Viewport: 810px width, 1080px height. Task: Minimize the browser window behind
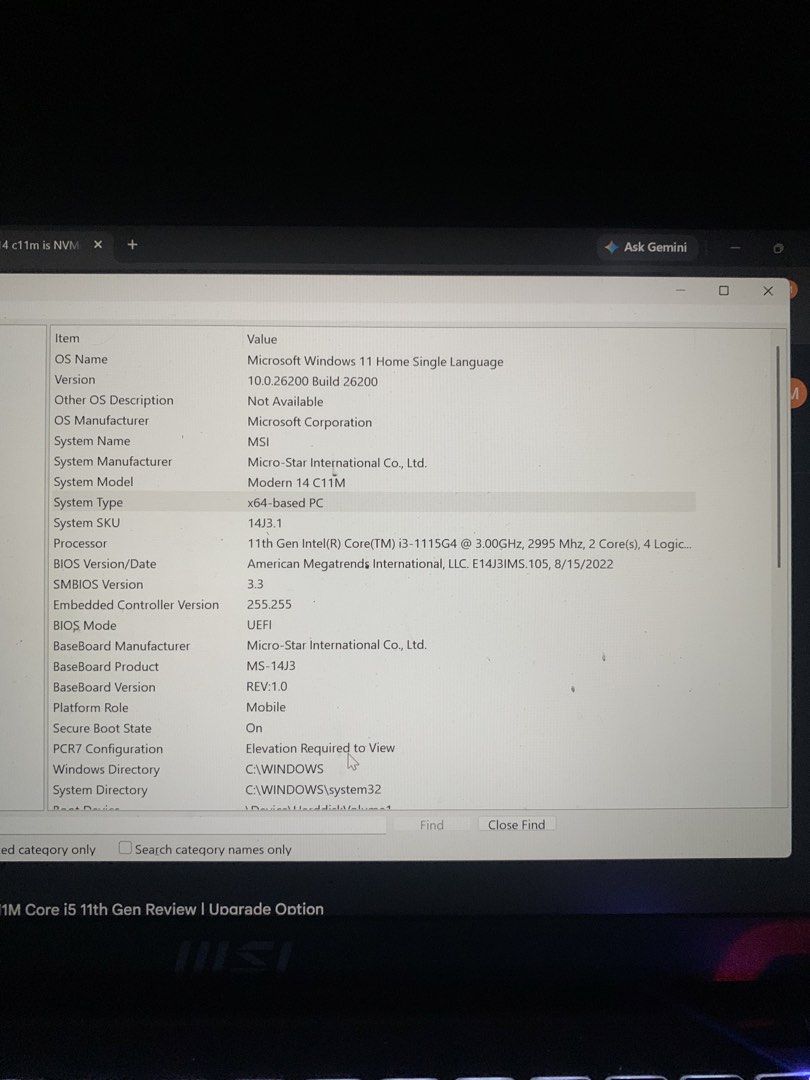coord(735,248)
